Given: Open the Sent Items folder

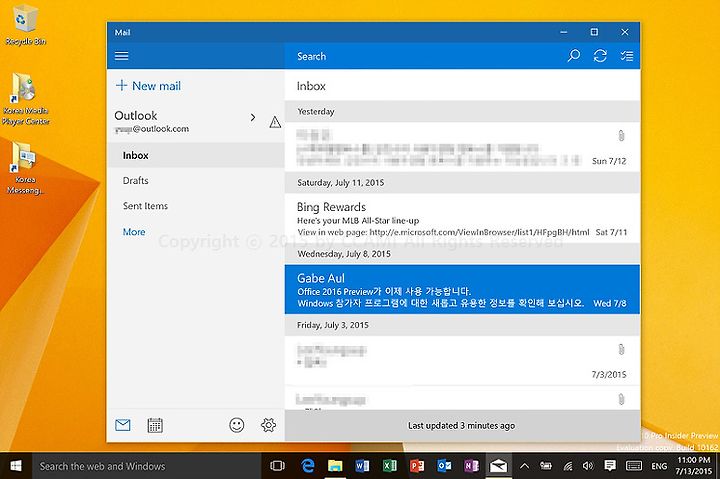Looking at the screenshot, I should point(196,206).
